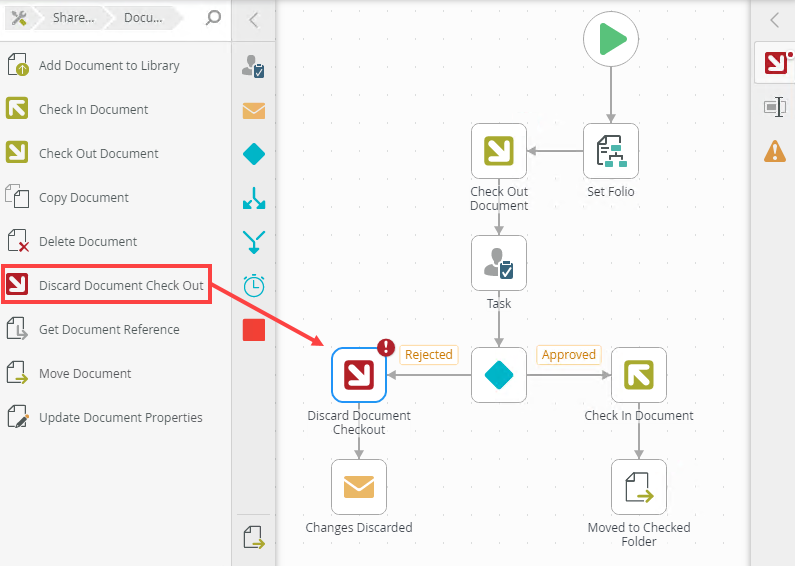The width and height of the screenshot is (795, 566).
Task: Select Update Document Properties toolbox icon
Action: tap(18, 416)
